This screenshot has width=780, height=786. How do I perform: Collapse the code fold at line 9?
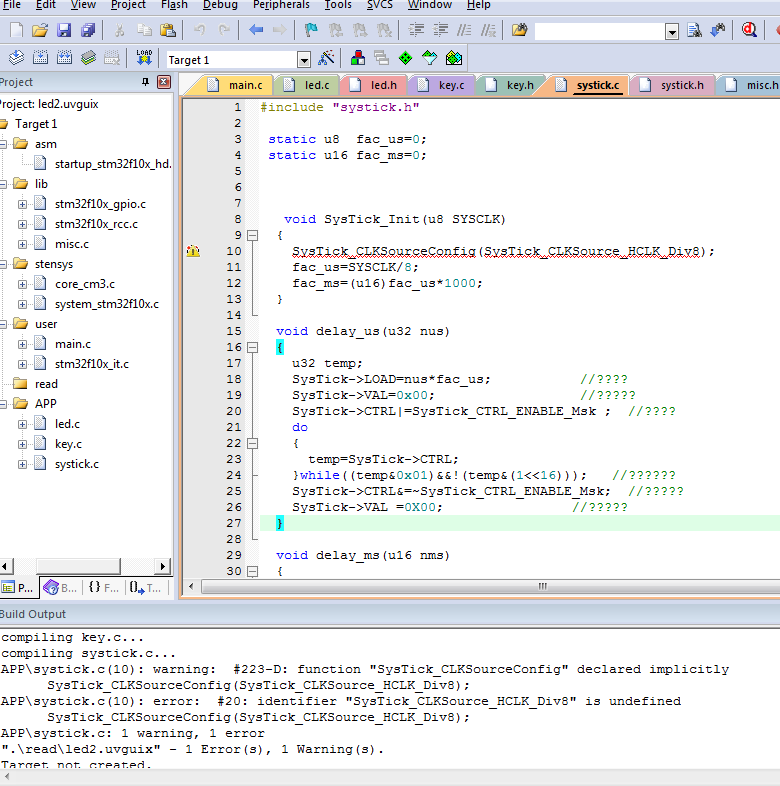(253, 235)
